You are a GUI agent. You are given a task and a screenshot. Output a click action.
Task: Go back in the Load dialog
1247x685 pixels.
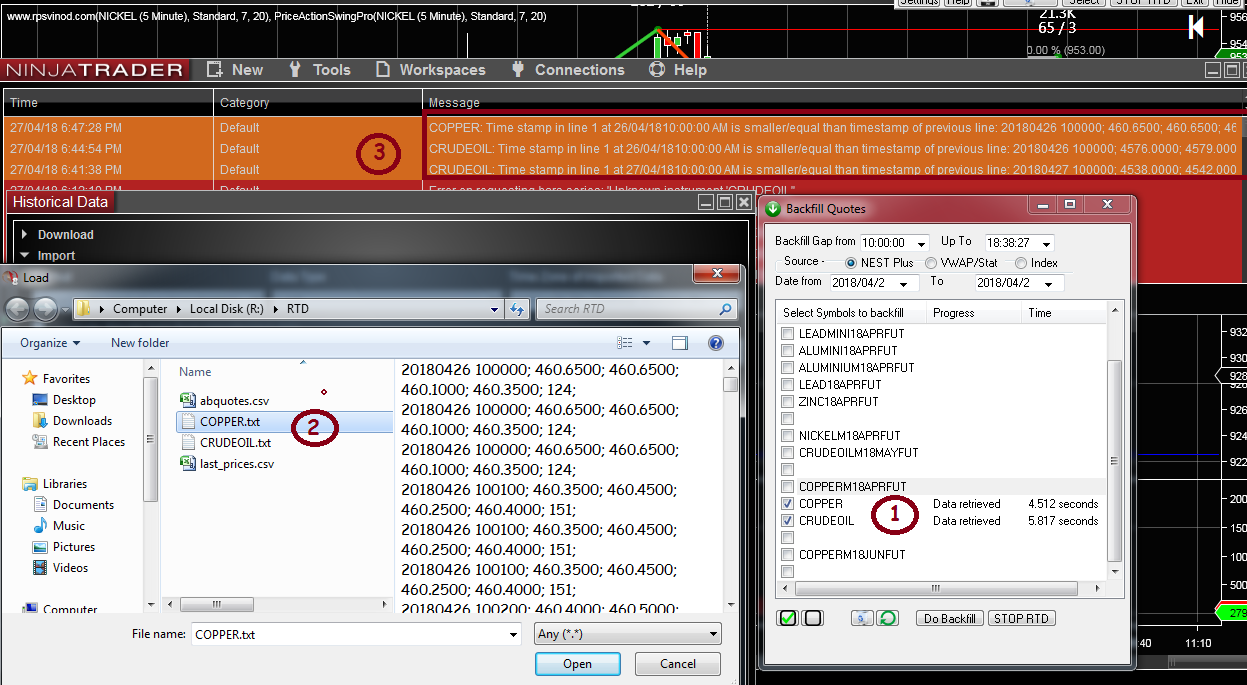coord(19,309)
